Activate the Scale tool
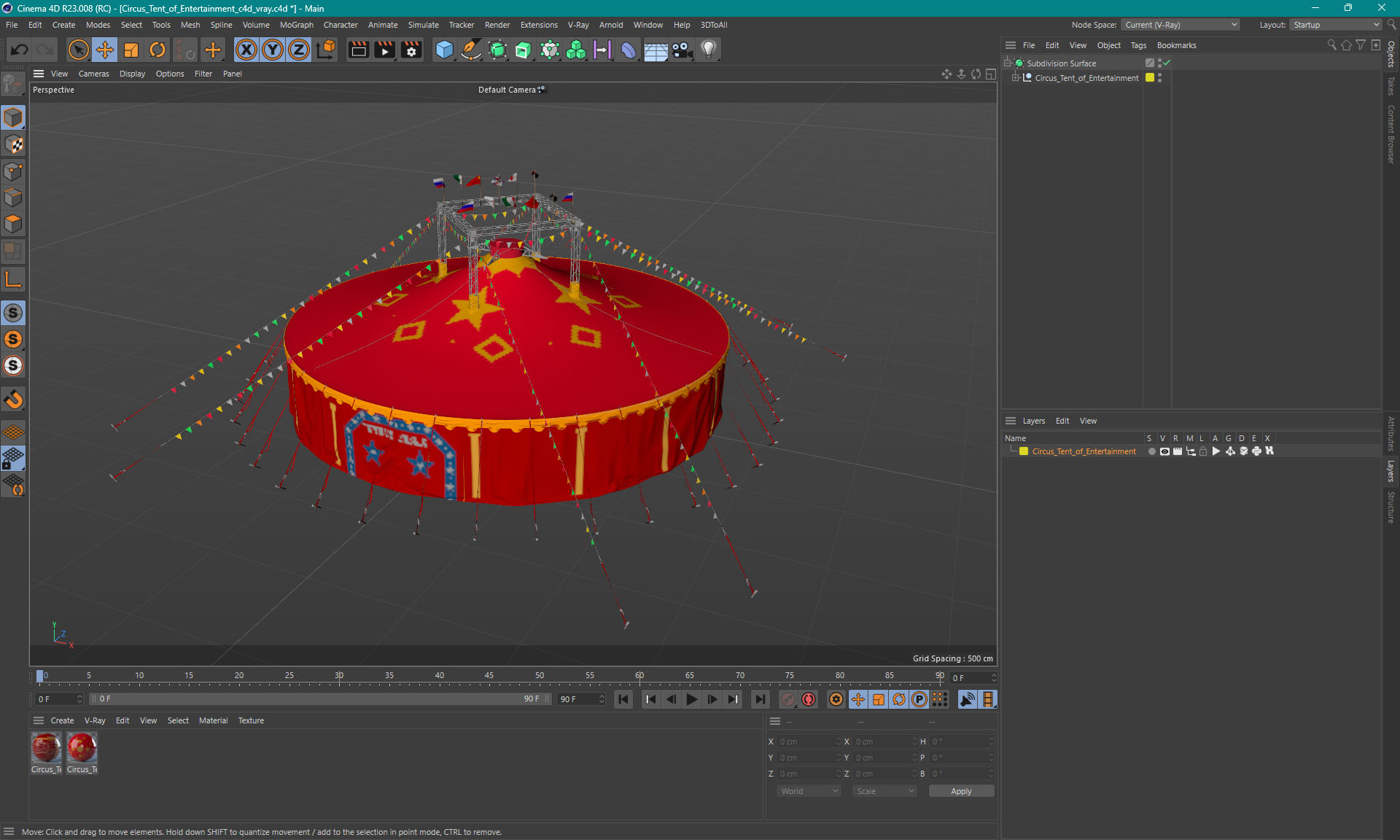This screenshot has width=1400, height=840. (131, 50)
